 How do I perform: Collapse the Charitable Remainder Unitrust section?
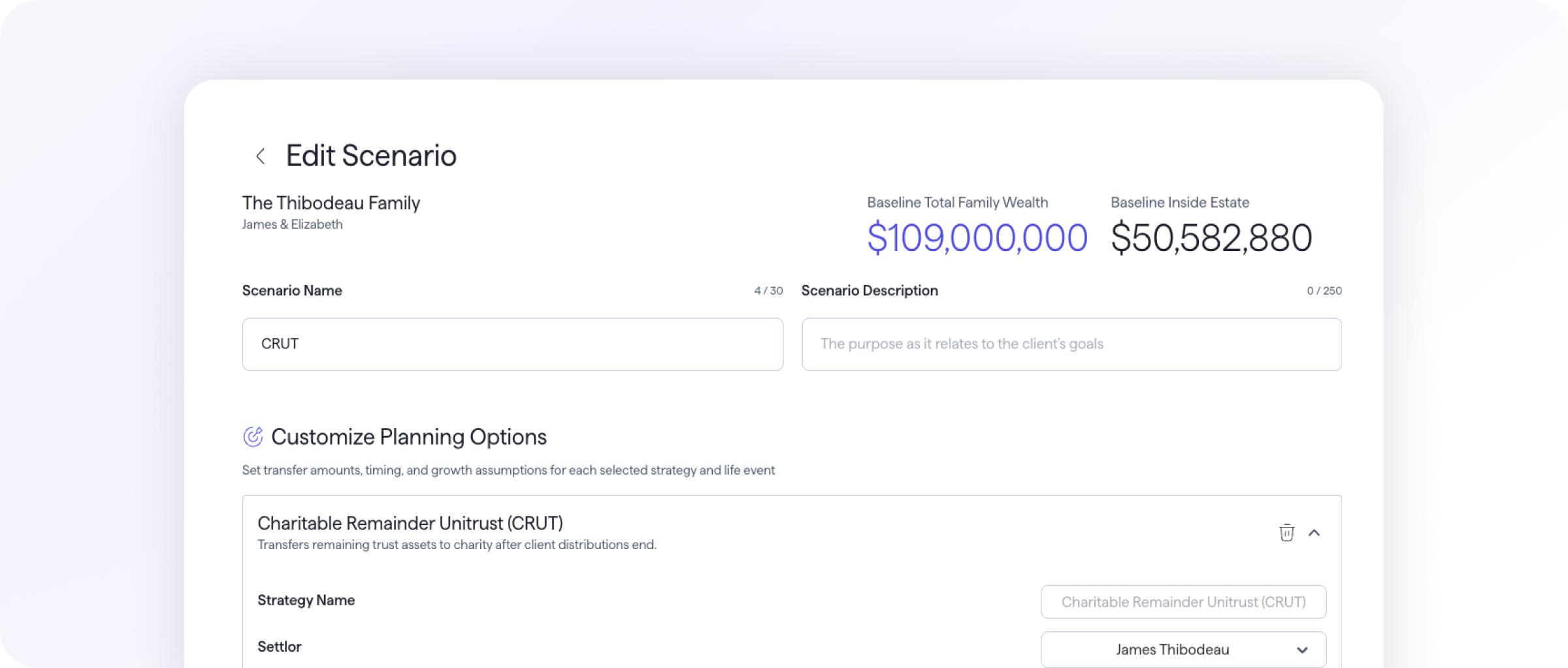point(1315,533)
